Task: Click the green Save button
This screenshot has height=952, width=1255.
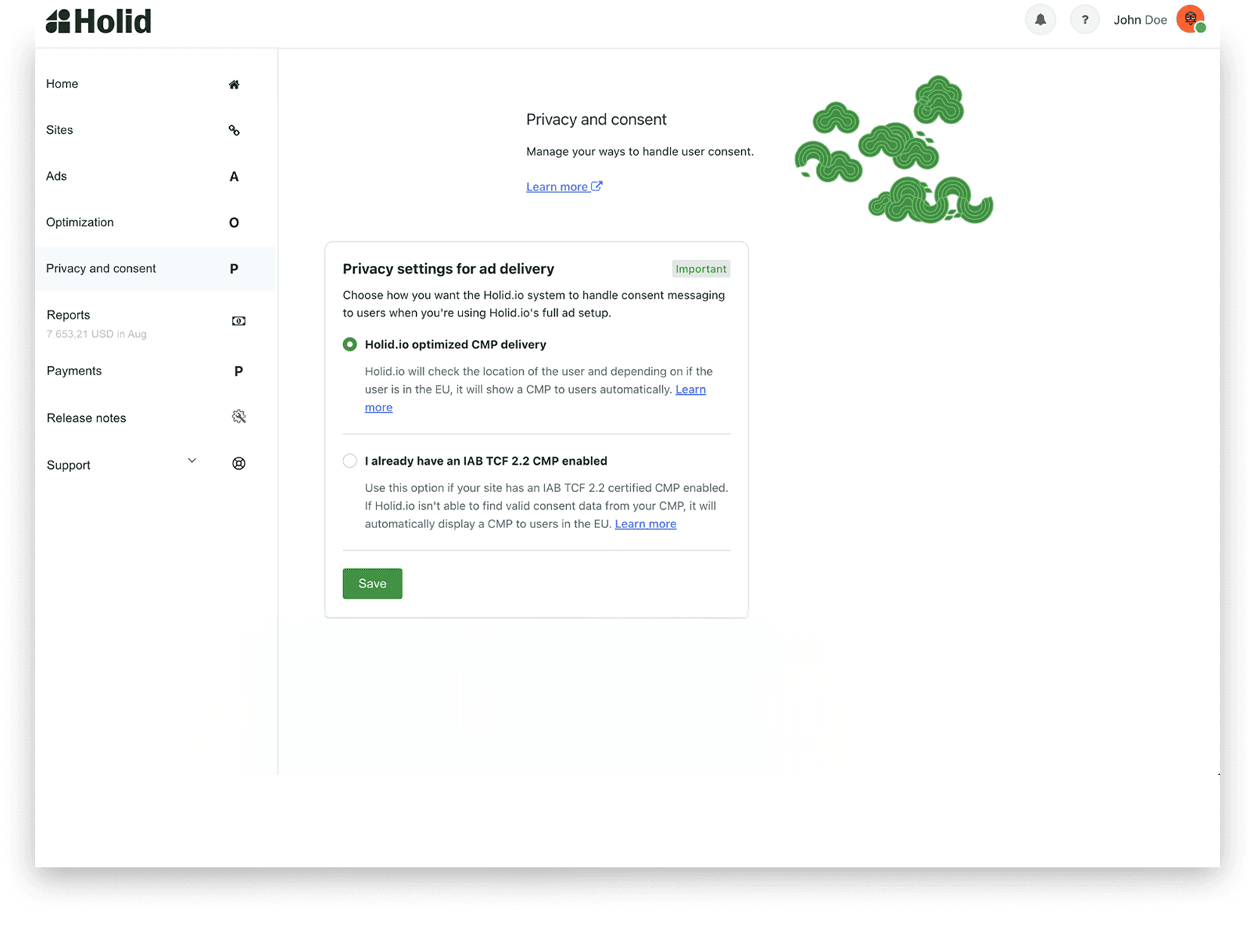Action: (x=372, y=583)
